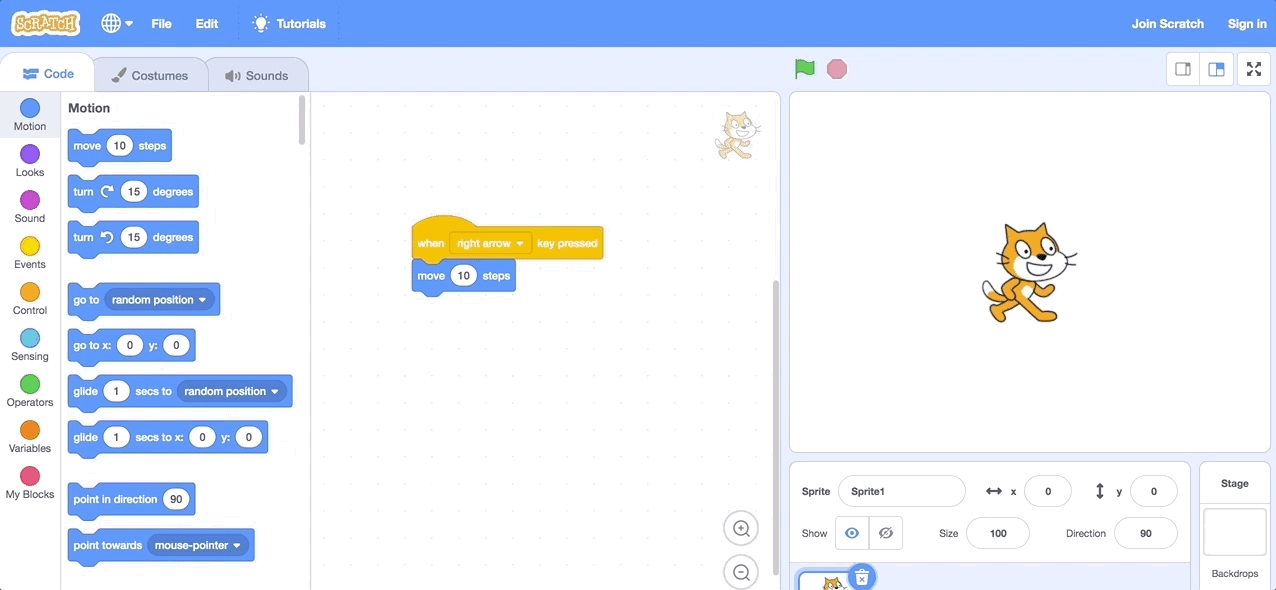The height and width of the screenshot is (590, 1276).
Task: Select the Sensing block category
Action: [x=30, y=344]
